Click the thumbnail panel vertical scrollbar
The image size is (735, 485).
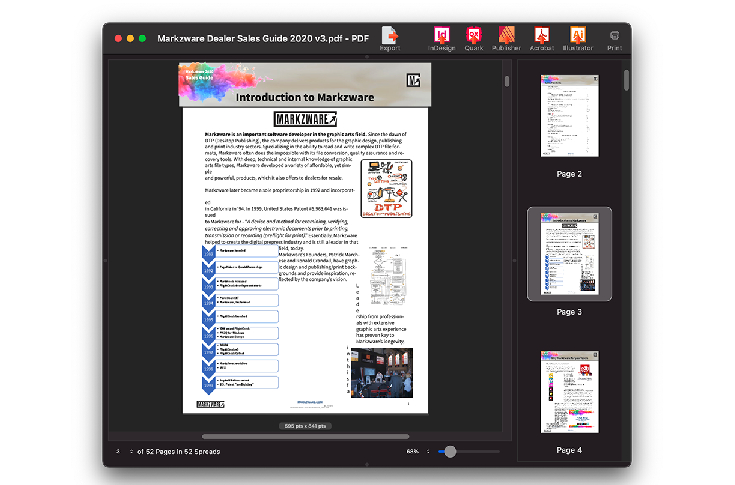(626, 80)
